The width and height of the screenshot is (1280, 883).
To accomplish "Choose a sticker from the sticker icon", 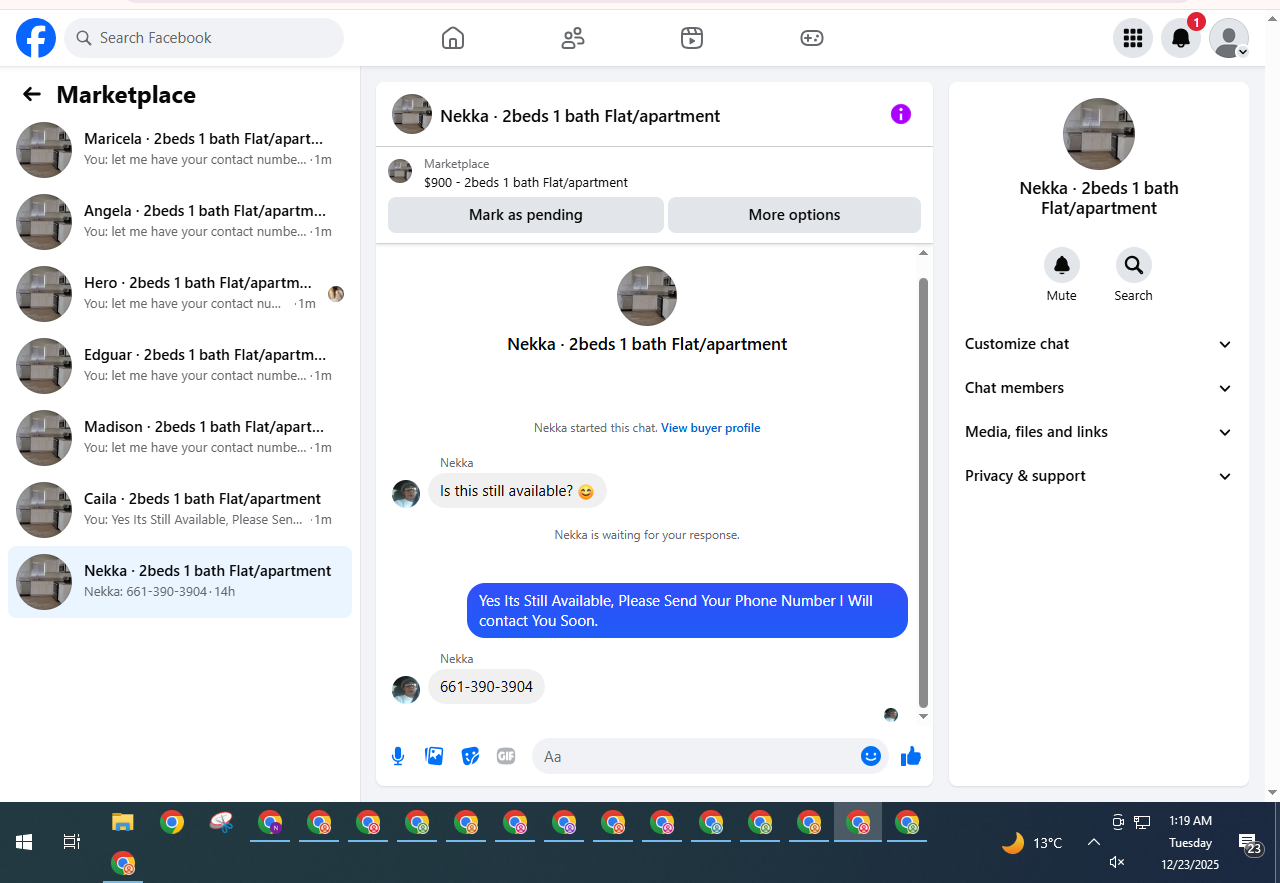I will point(470,756).
